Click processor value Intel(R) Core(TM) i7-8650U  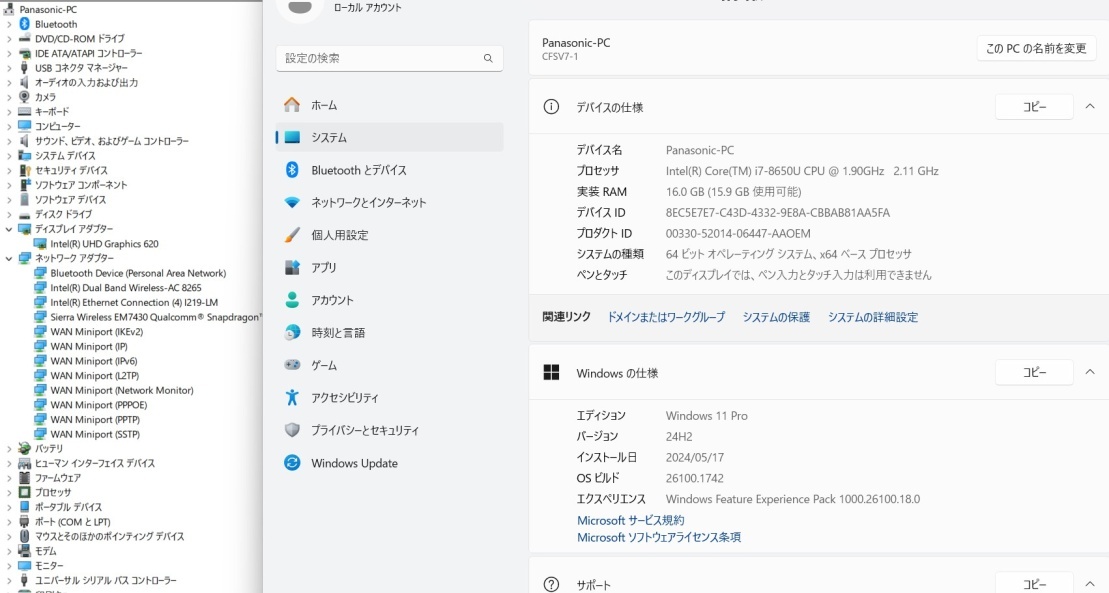coord(802,171)
